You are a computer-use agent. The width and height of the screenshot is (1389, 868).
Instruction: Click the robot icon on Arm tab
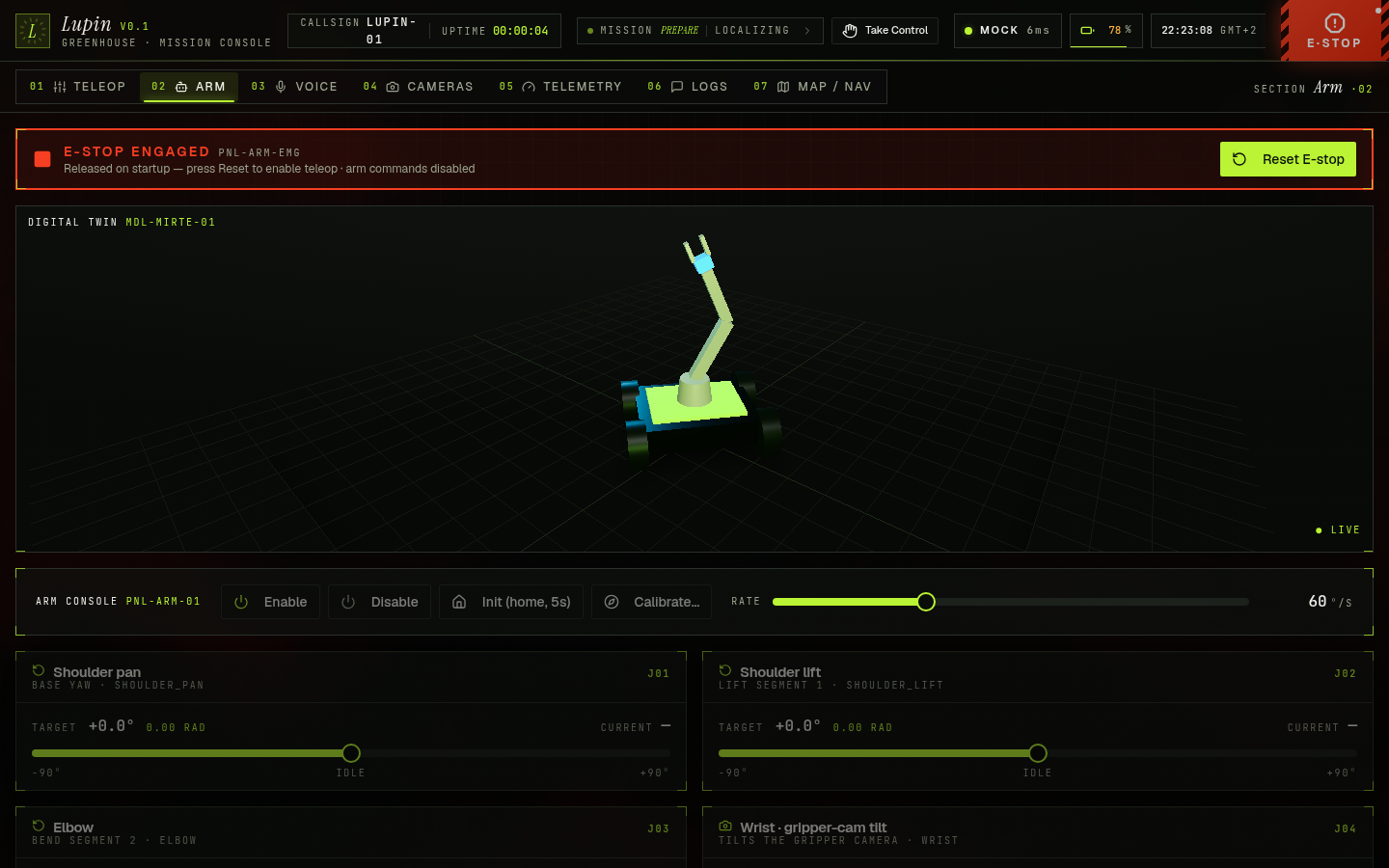[x=181, y=87]
